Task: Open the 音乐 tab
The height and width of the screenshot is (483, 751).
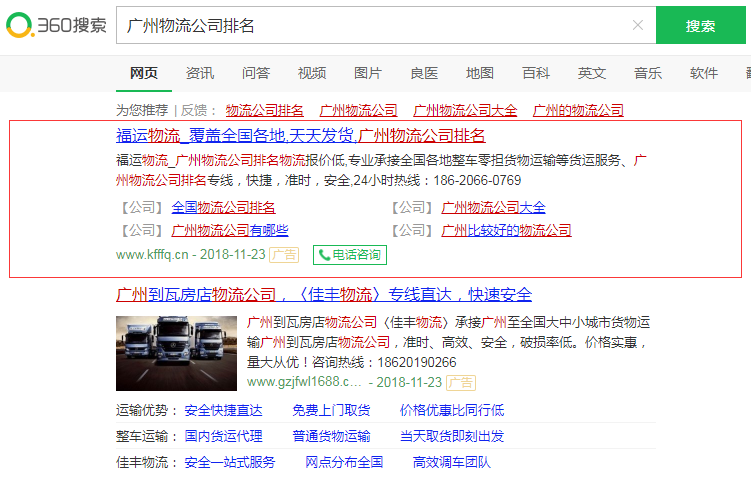Action: pyautogui.click(x=648, y=73)
